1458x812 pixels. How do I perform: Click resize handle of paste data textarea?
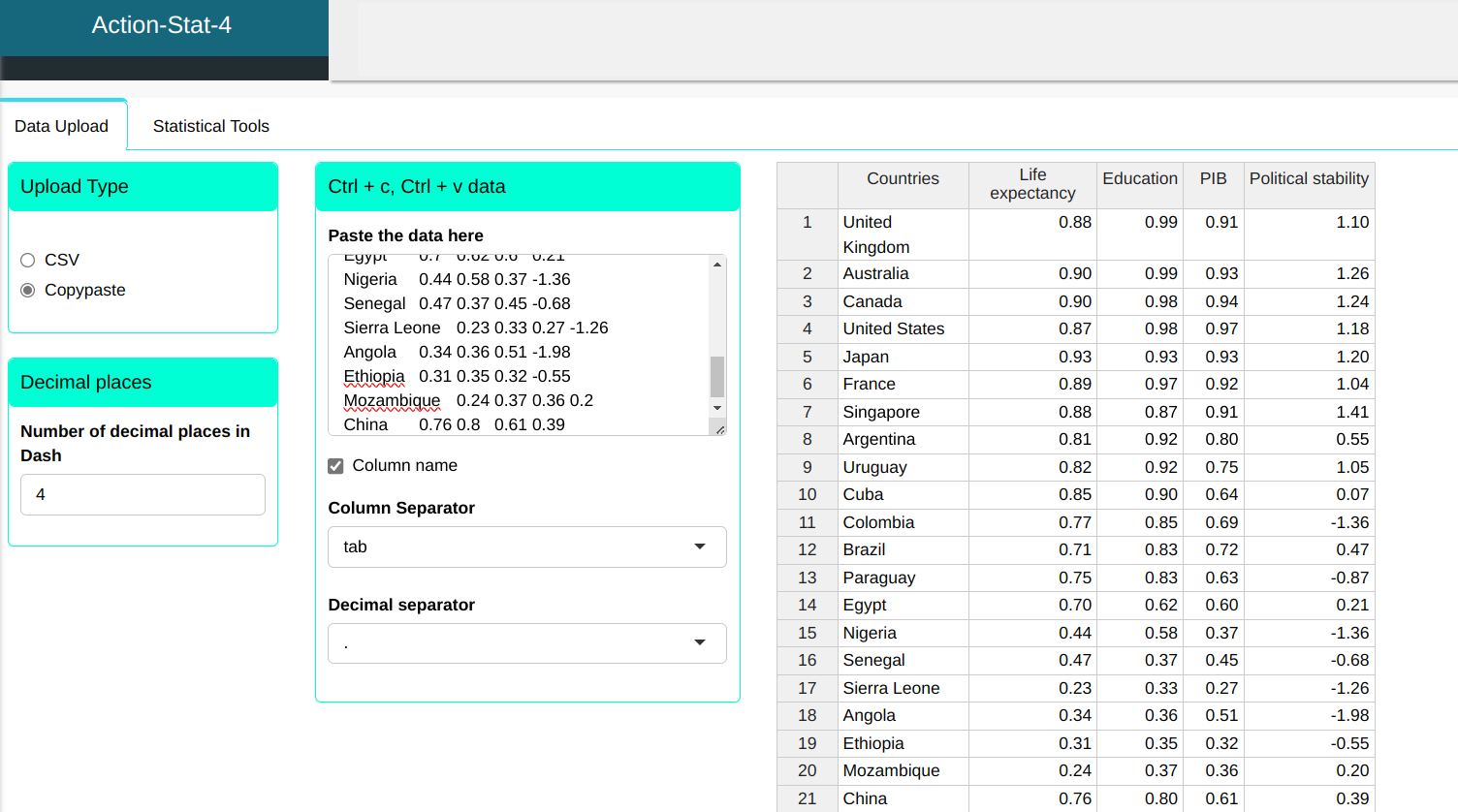click(719, 428)
